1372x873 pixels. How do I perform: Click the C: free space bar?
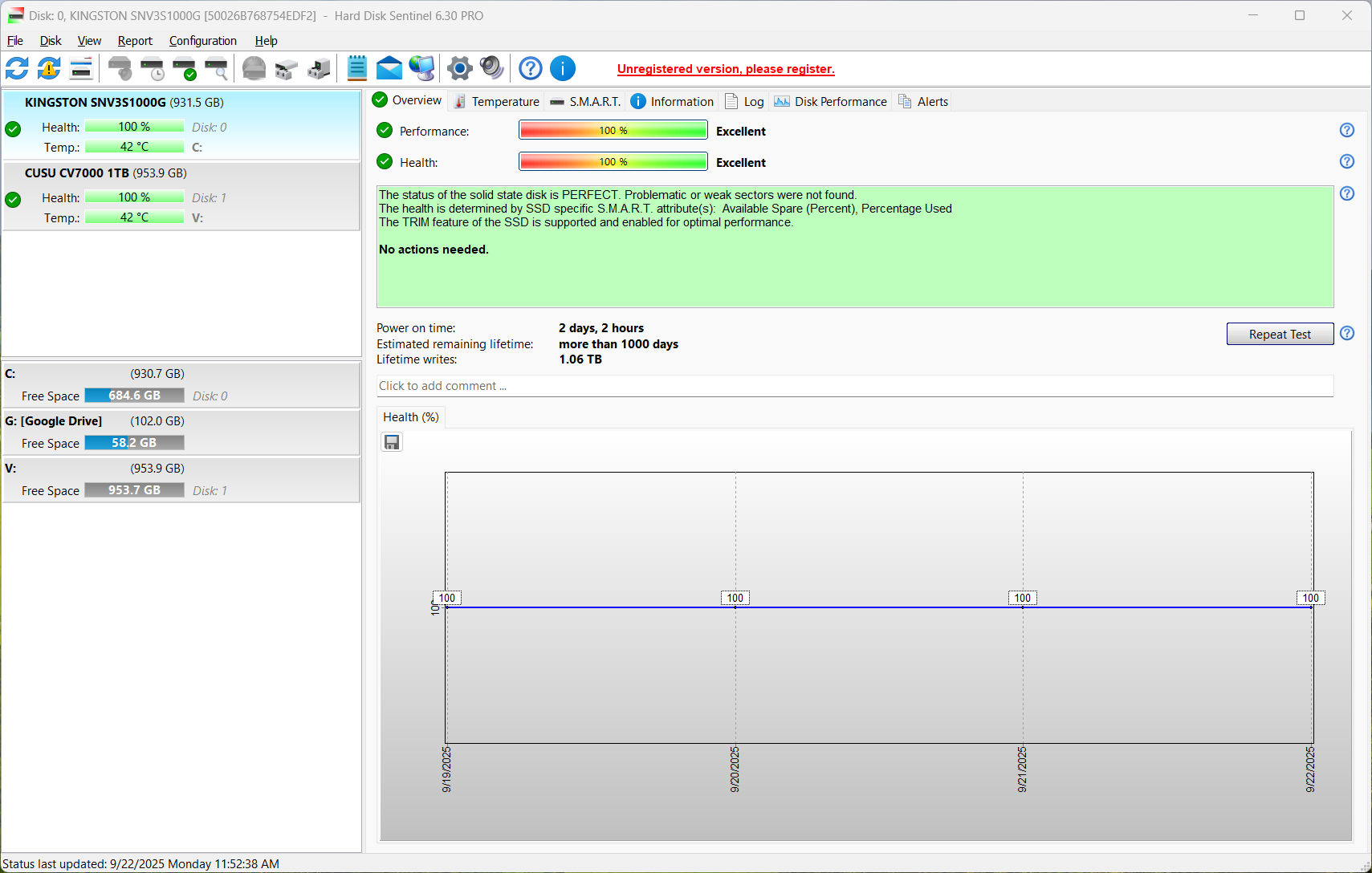(134, 396)
